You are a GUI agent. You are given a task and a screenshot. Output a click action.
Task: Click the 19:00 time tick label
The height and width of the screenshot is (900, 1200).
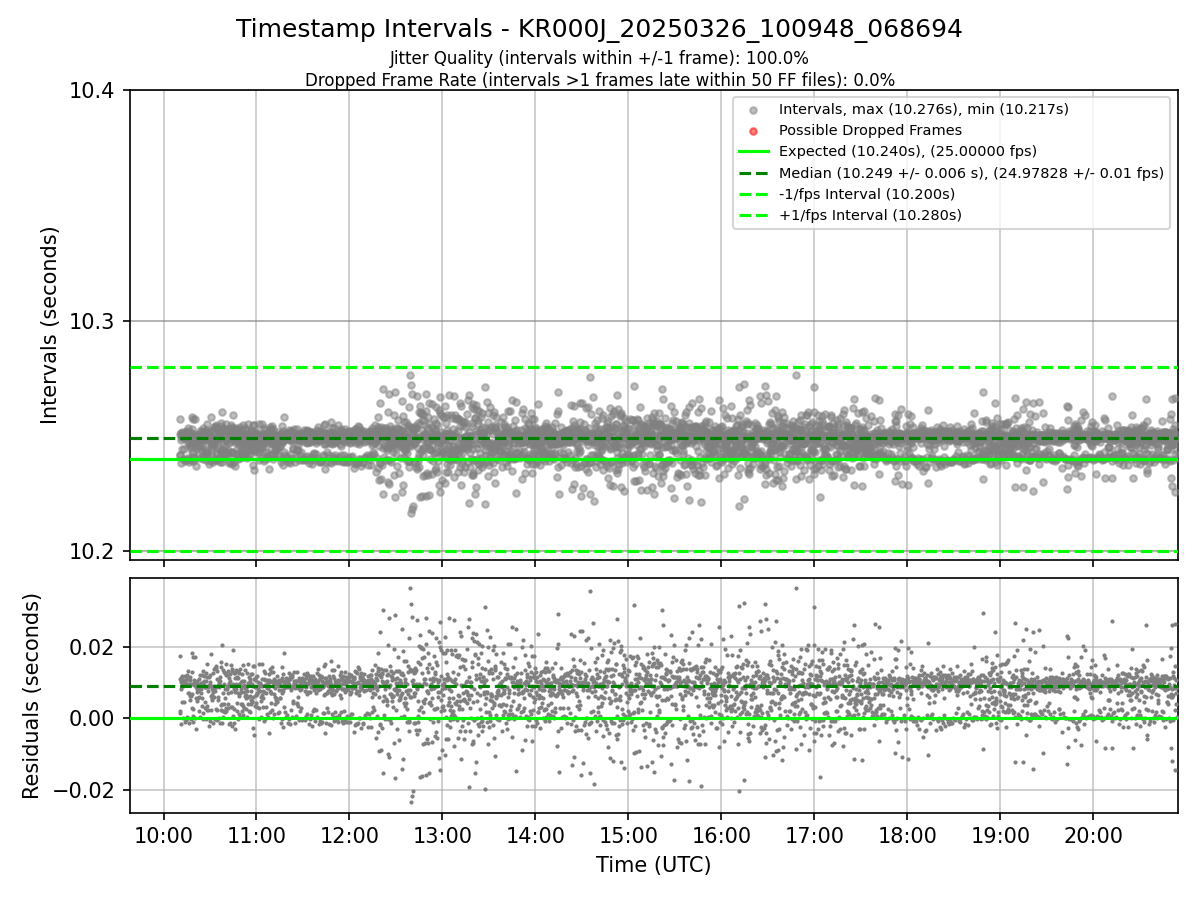1000,834
